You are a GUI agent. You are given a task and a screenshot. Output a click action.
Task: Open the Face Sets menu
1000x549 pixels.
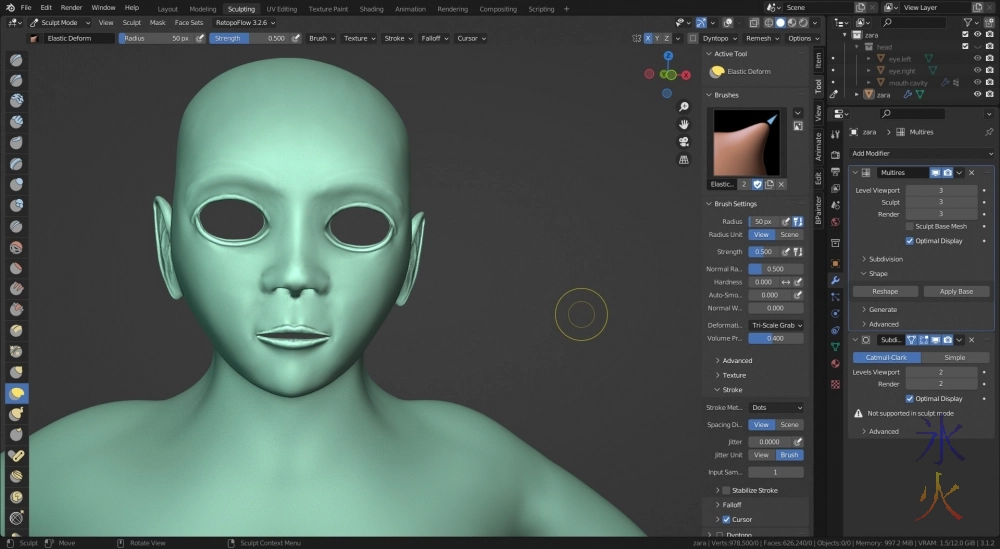click(188, 22)
